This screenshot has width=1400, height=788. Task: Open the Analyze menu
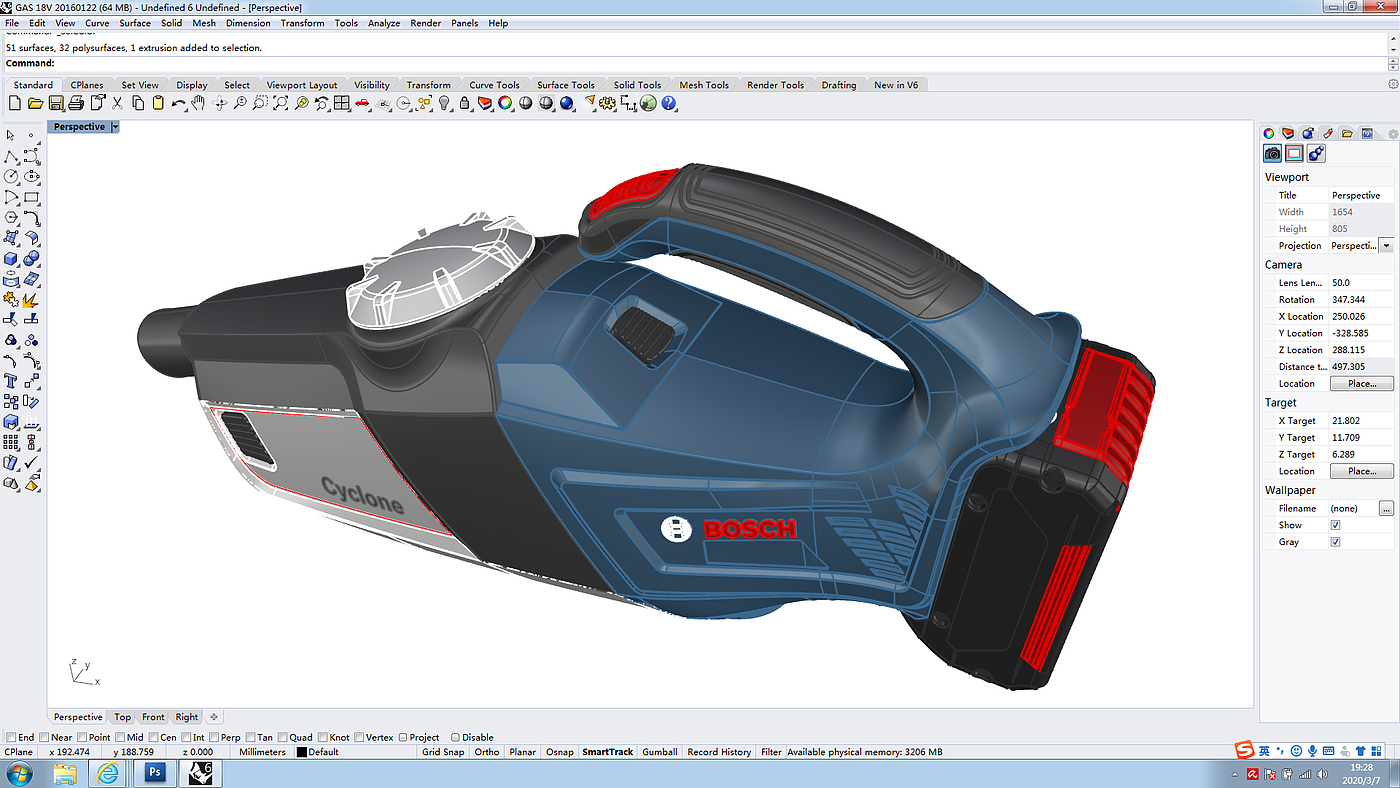pos(383,23)
